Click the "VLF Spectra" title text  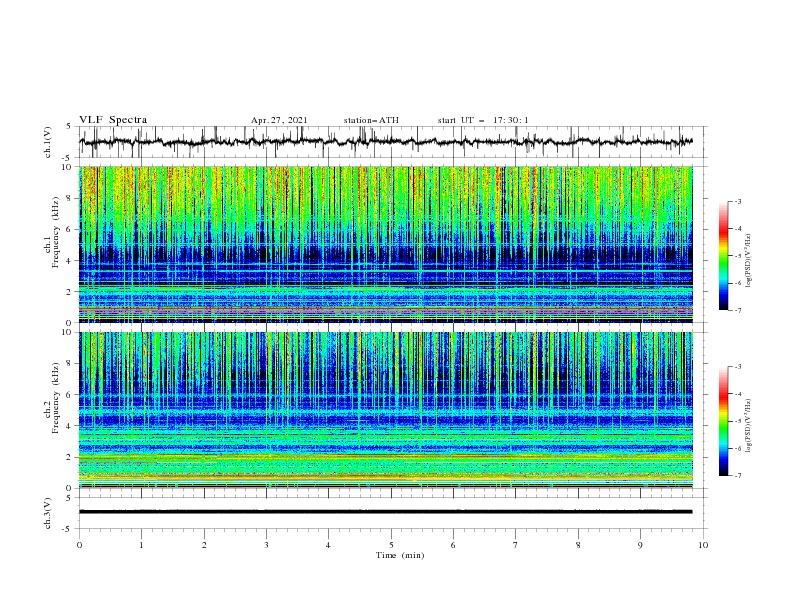[113, 120]
